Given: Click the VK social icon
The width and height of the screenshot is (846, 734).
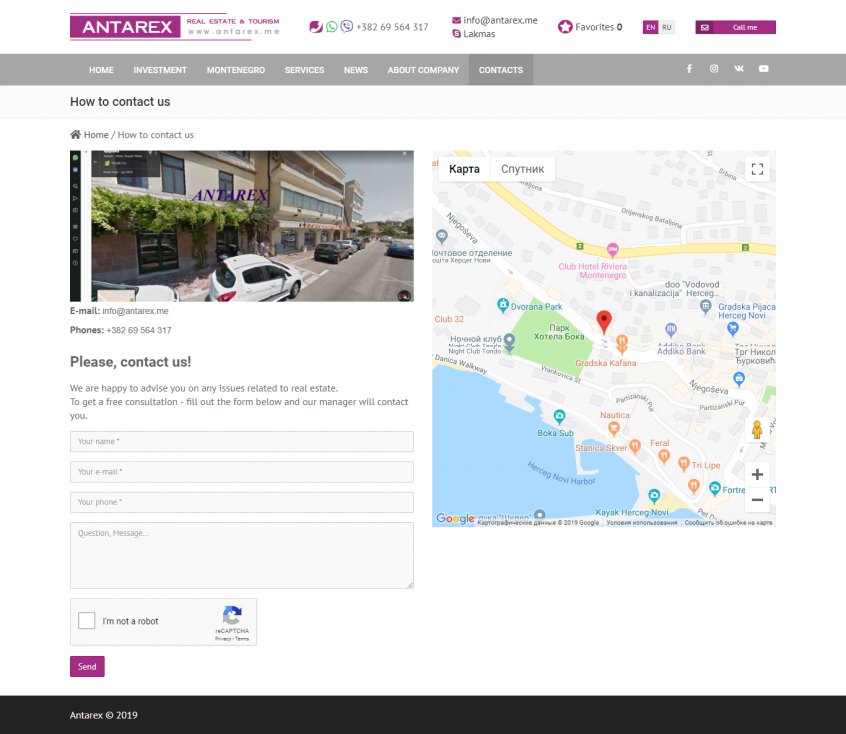Looking at the screenshot, I should [x=739, y=69].
